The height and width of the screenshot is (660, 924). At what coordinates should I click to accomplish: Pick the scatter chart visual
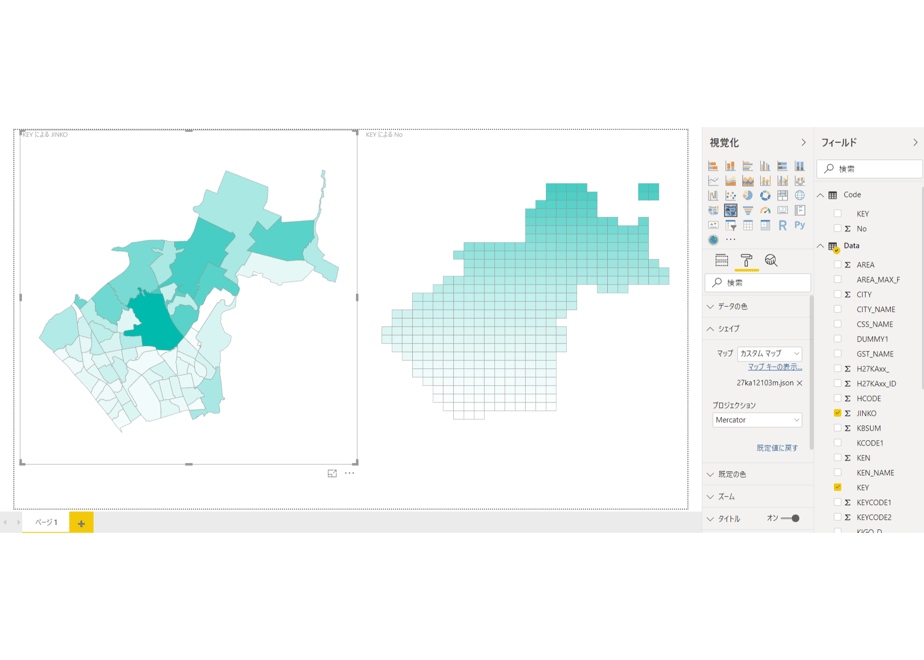pos(730,196)
